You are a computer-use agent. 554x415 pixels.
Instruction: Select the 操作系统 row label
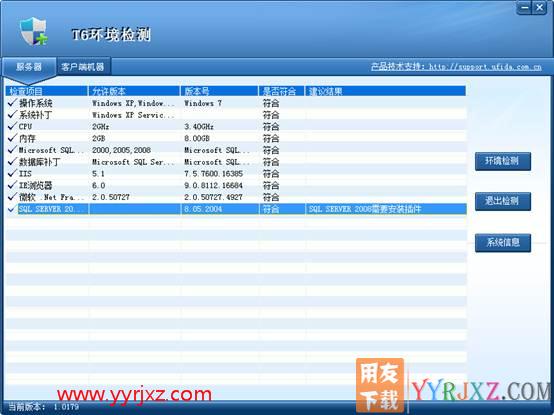pos(36,103)
